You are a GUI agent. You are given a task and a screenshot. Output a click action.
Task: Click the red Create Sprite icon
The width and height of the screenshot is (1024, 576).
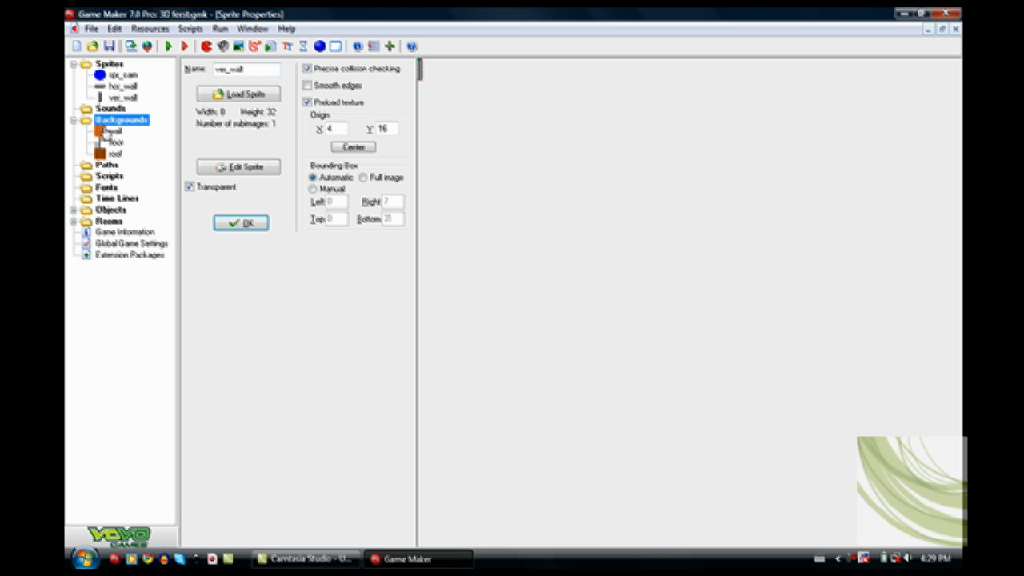coord(207,46)
